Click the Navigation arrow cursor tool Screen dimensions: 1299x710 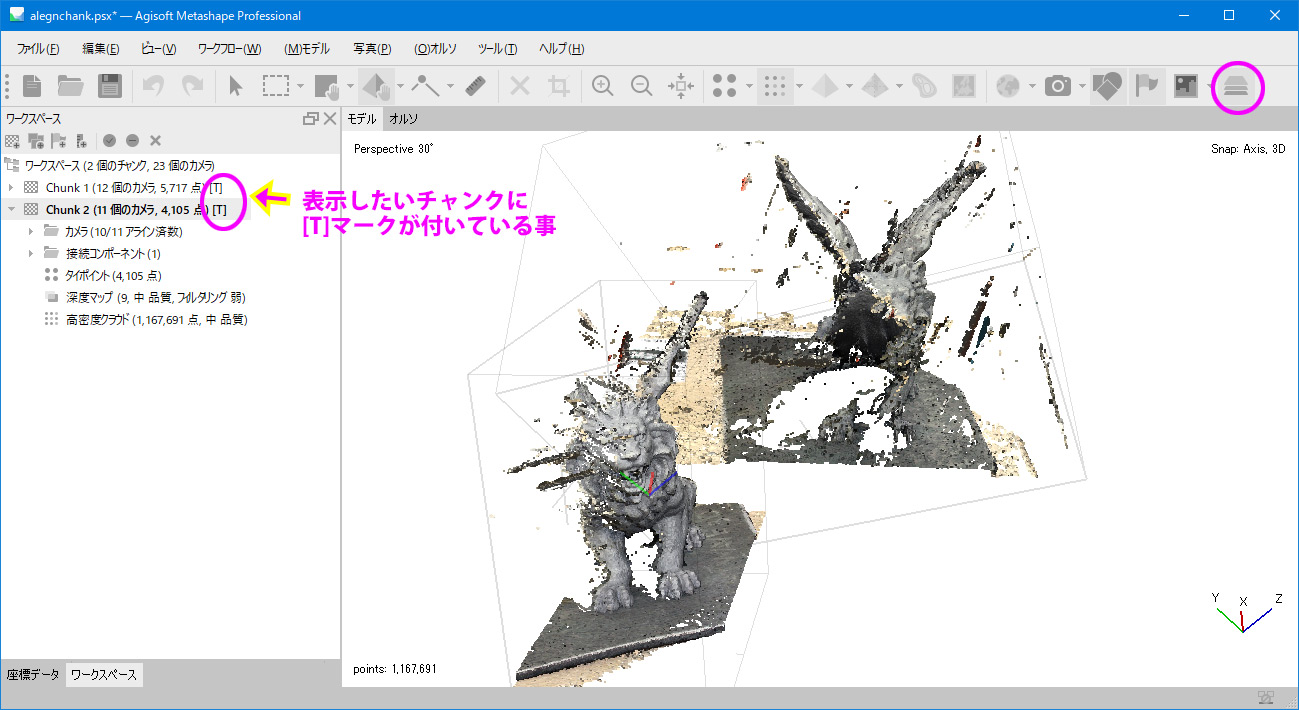click(x=235, y=86)
